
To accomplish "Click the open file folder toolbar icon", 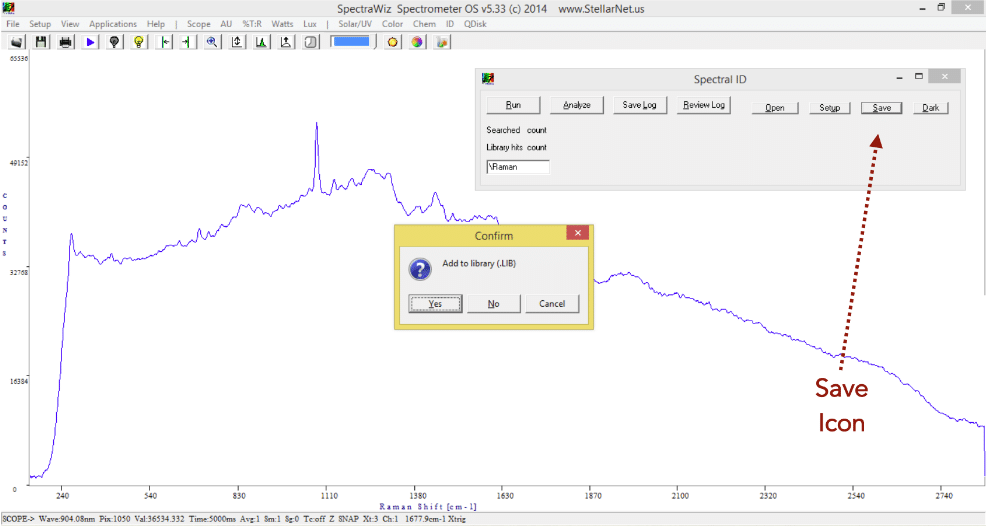I will tap(17, 42).
